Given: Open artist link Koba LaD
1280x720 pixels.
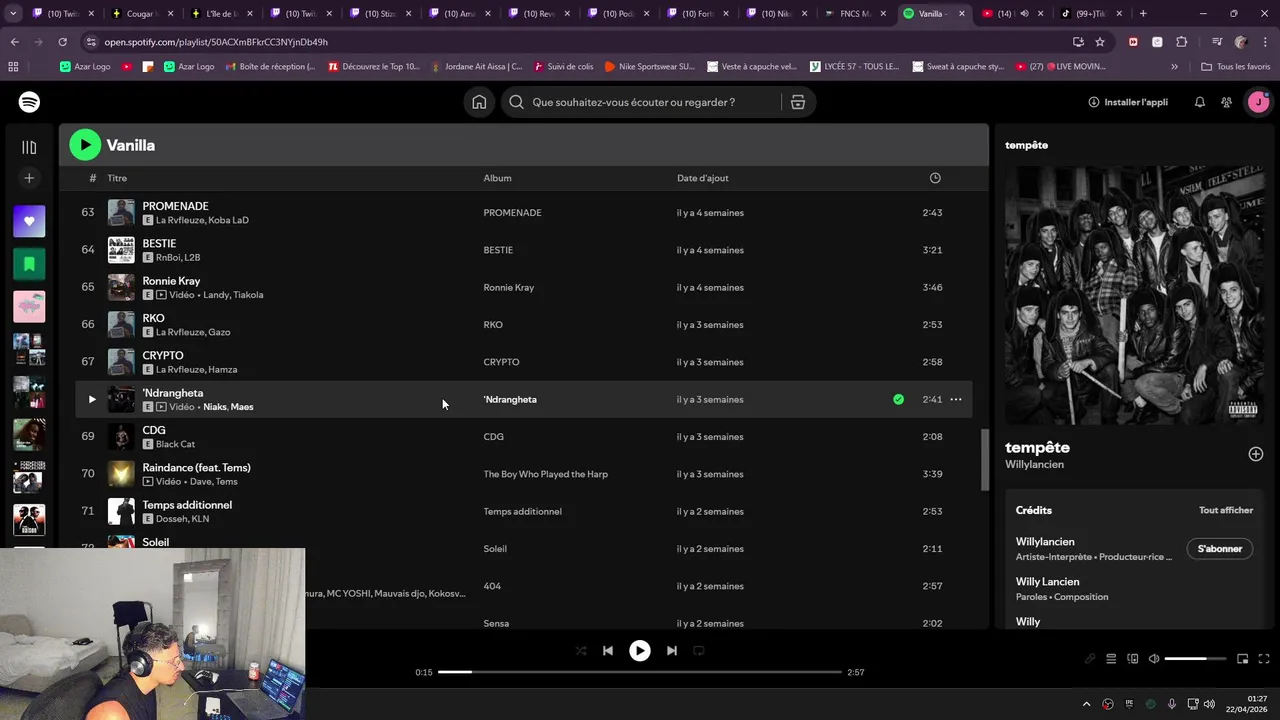Looking at the screenshot, I should pos(228,220).
